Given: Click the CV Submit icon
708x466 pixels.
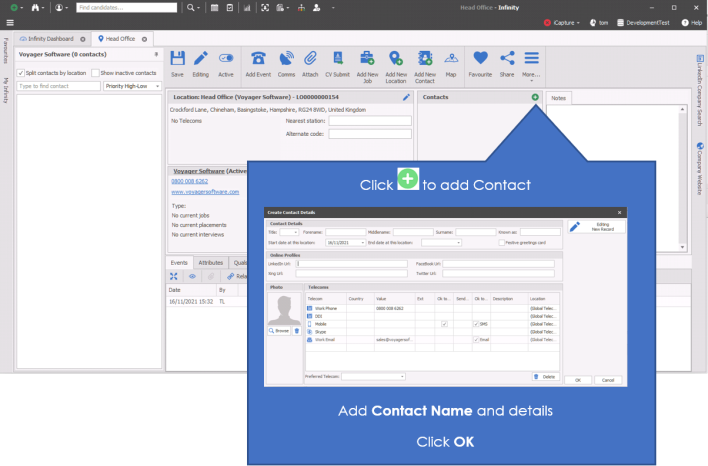Looking at the screenshot, I should (338, 60).
